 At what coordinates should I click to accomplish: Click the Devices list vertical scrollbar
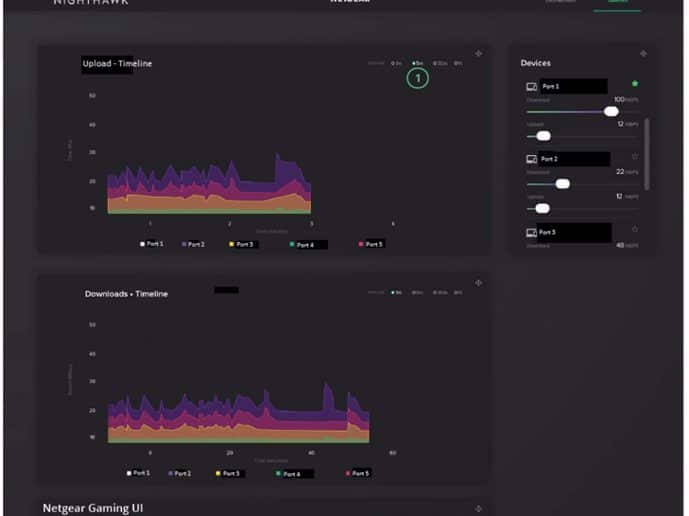pos(647,154)
